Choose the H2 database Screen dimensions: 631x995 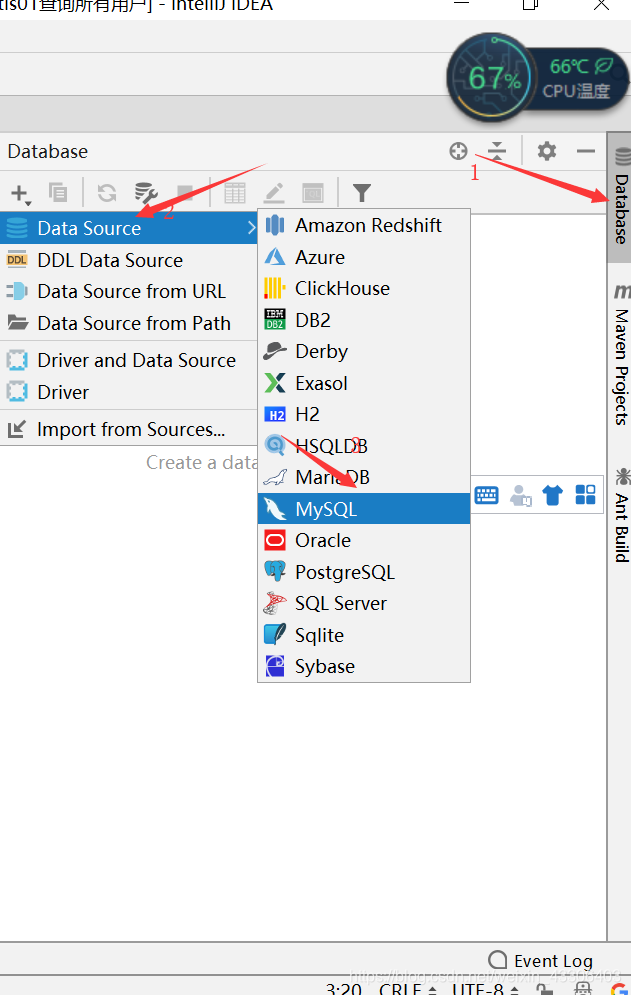[364, 414]
